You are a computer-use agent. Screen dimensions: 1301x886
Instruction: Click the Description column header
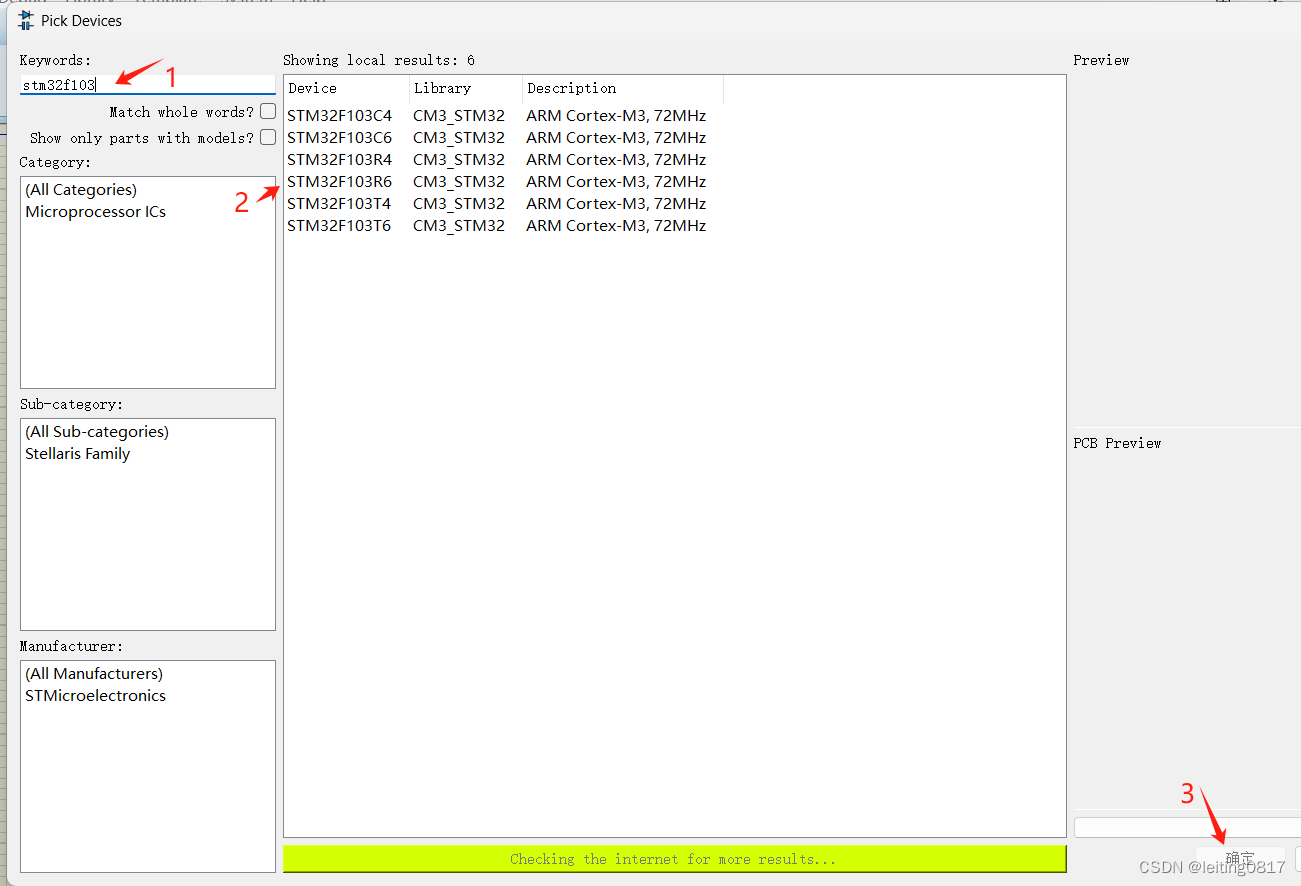coord(623,88)
